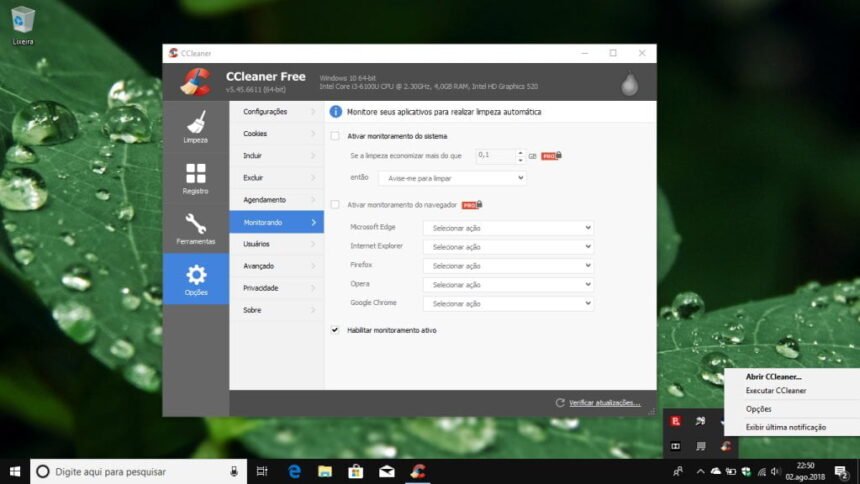
Task: Open the Windows Start menu
Action: coord(15,471)
